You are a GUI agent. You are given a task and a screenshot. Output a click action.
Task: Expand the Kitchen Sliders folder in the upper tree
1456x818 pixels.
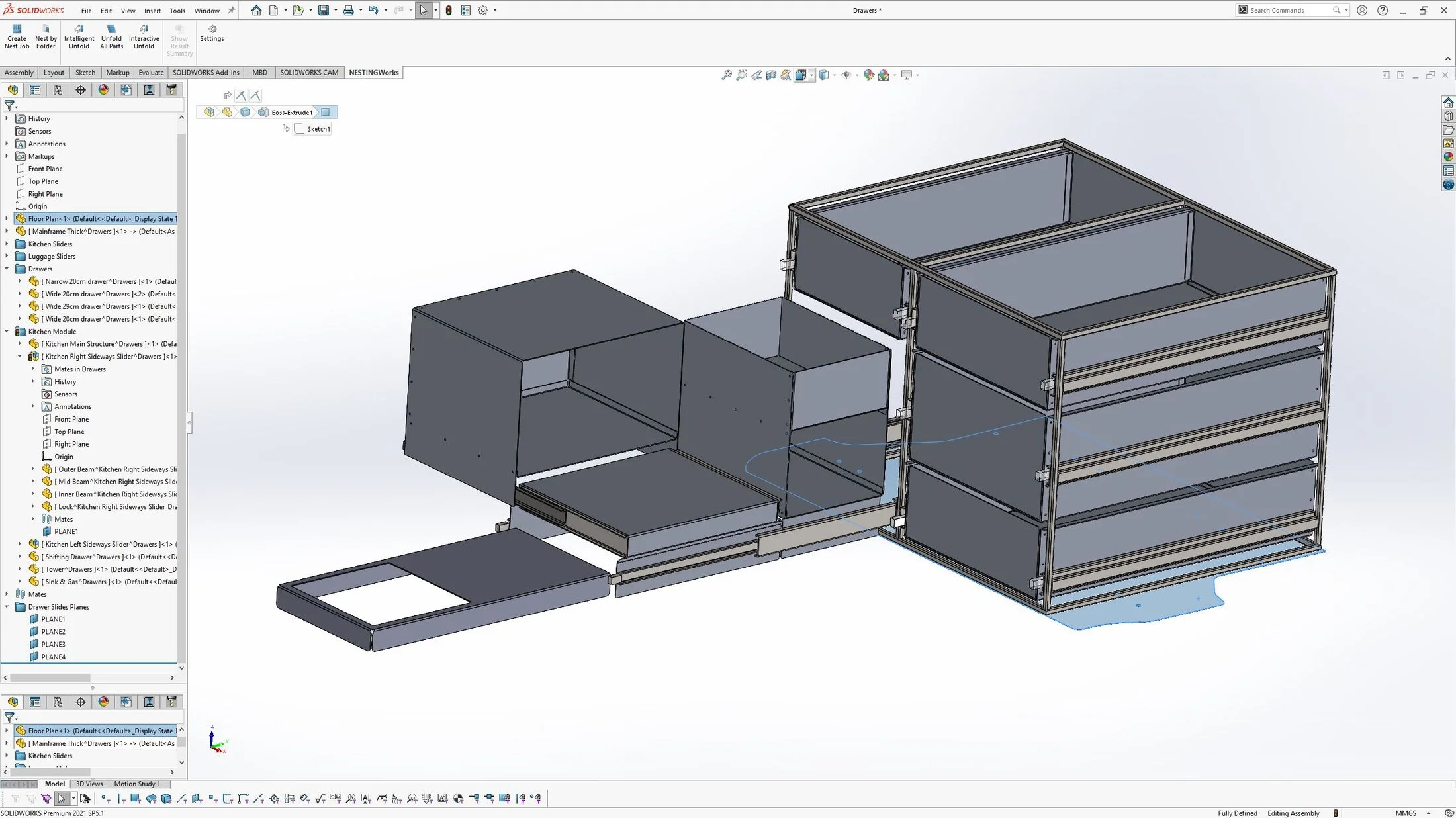click(7, 244)
